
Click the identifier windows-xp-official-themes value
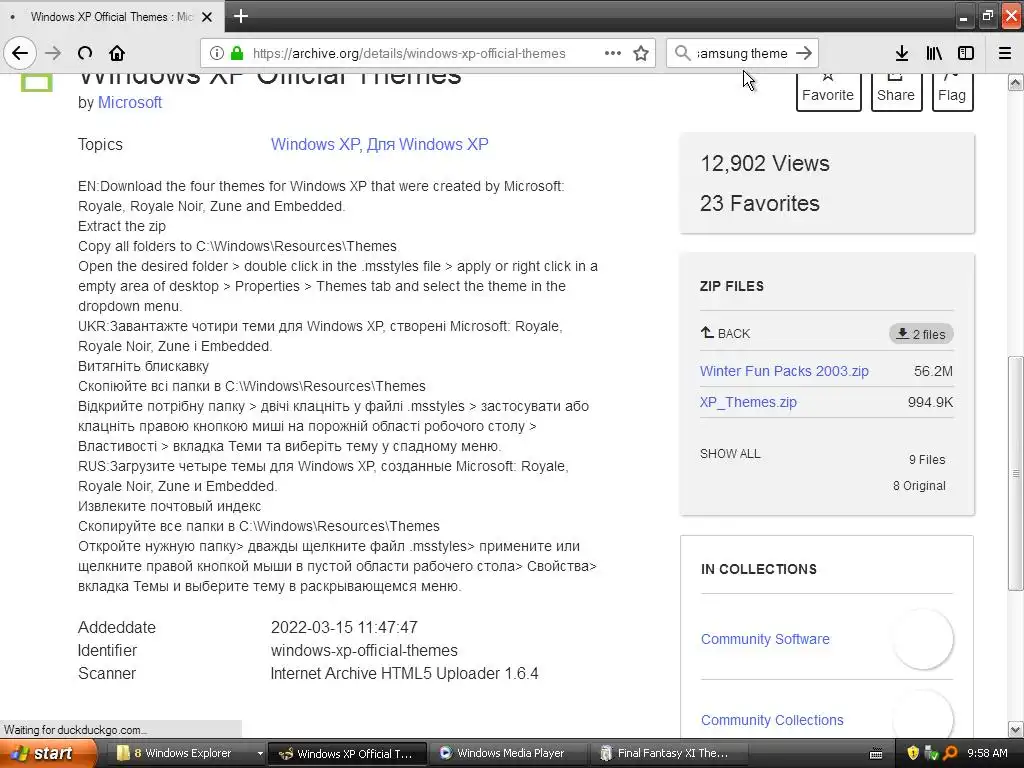pyautogui.click(x=364, y=650)
